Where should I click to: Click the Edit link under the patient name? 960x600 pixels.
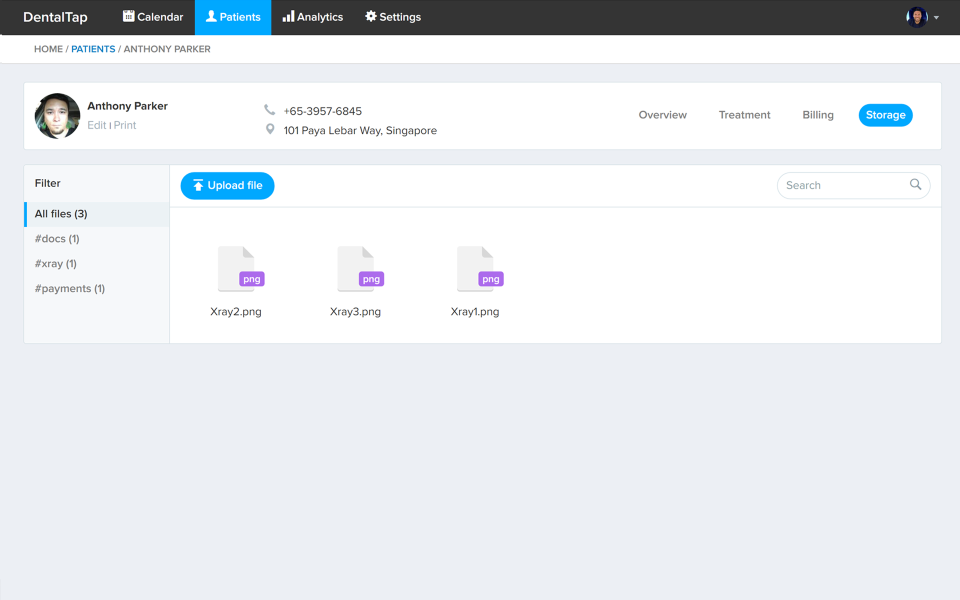click(x=97, y=125)
